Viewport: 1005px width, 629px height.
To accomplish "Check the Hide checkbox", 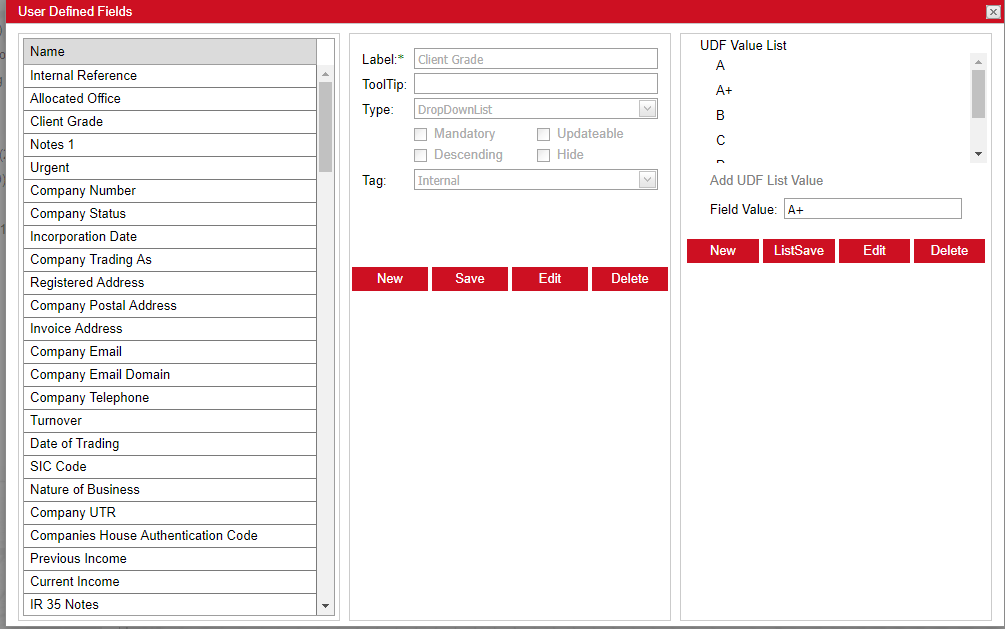I will click(x=544, y=155).
